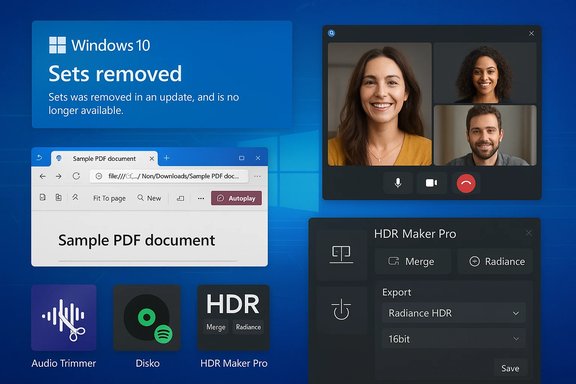Click the Windows logo in the banner

point(57,45)
